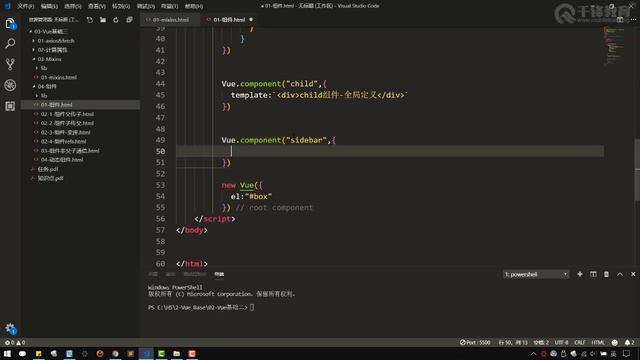Split the terminal pane
Screen dimensions: 640x360
pos(593,274)
